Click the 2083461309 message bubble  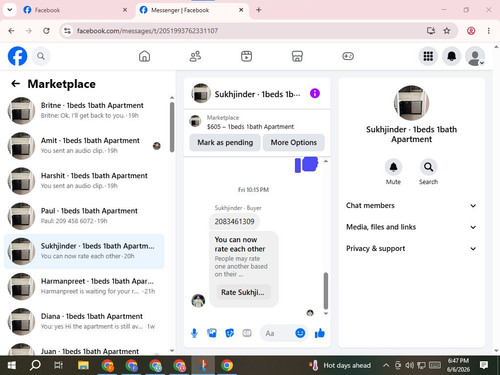click(234, 221)
